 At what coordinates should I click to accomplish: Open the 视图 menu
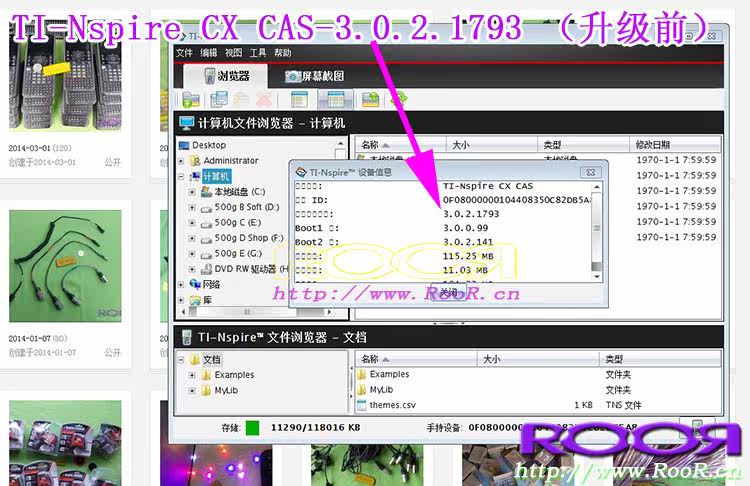coord(233,53)
